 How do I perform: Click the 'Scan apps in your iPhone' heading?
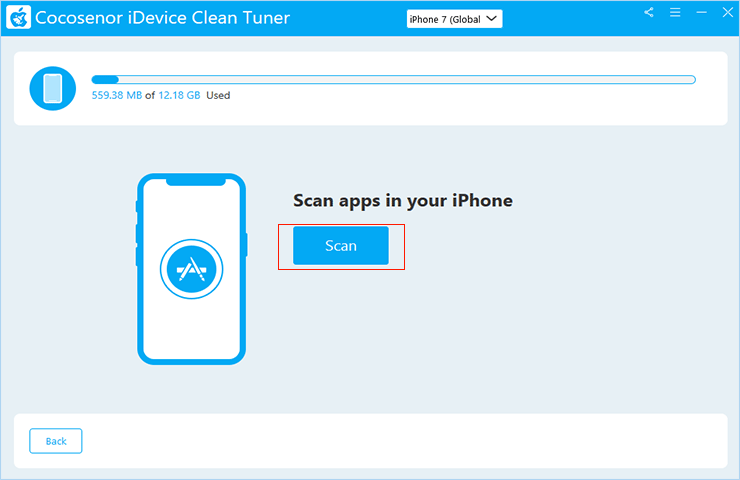(403, 201)
